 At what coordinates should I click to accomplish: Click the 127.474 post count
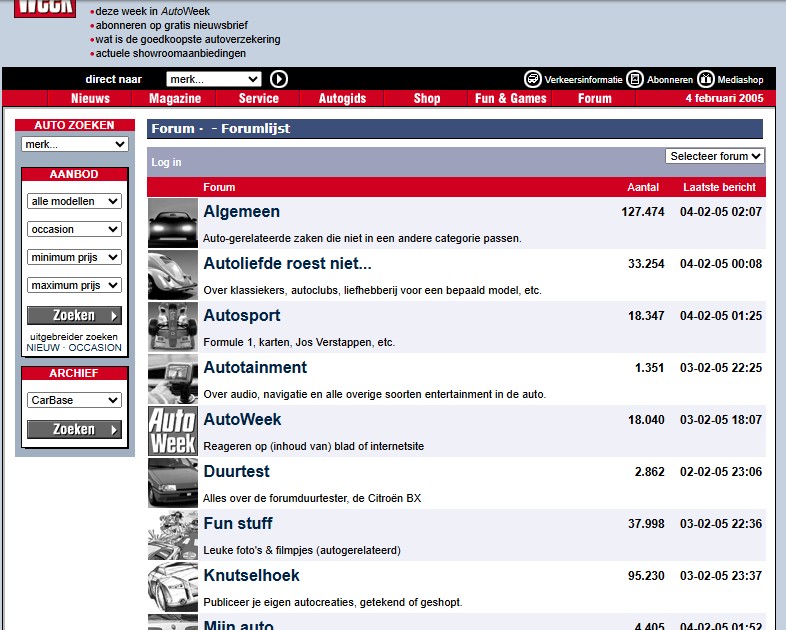[643, 212]
